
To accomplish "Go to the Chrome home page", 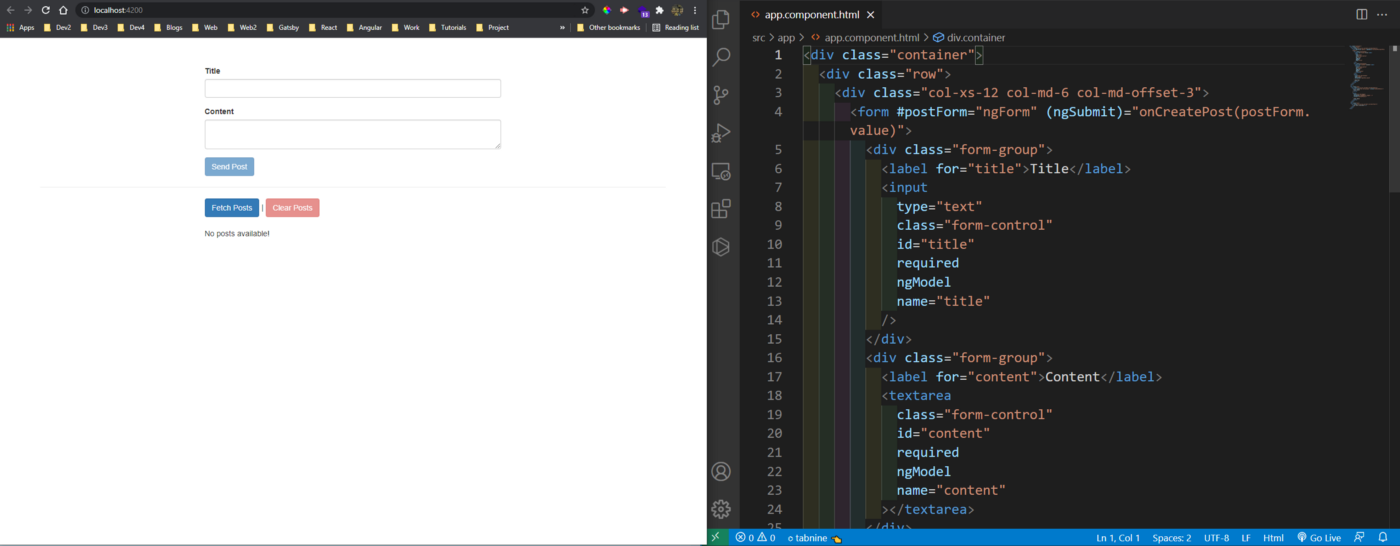I will click(x=63, y=10).
